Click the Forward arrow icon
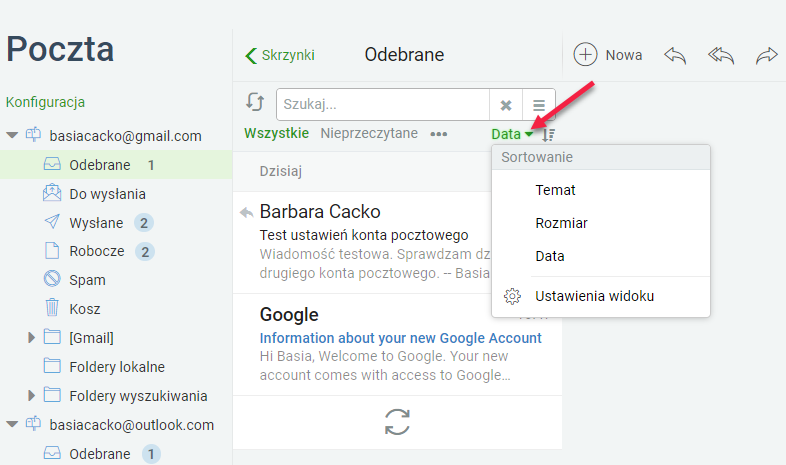This screenshot has height=465, width=786. tap(766, 55)
